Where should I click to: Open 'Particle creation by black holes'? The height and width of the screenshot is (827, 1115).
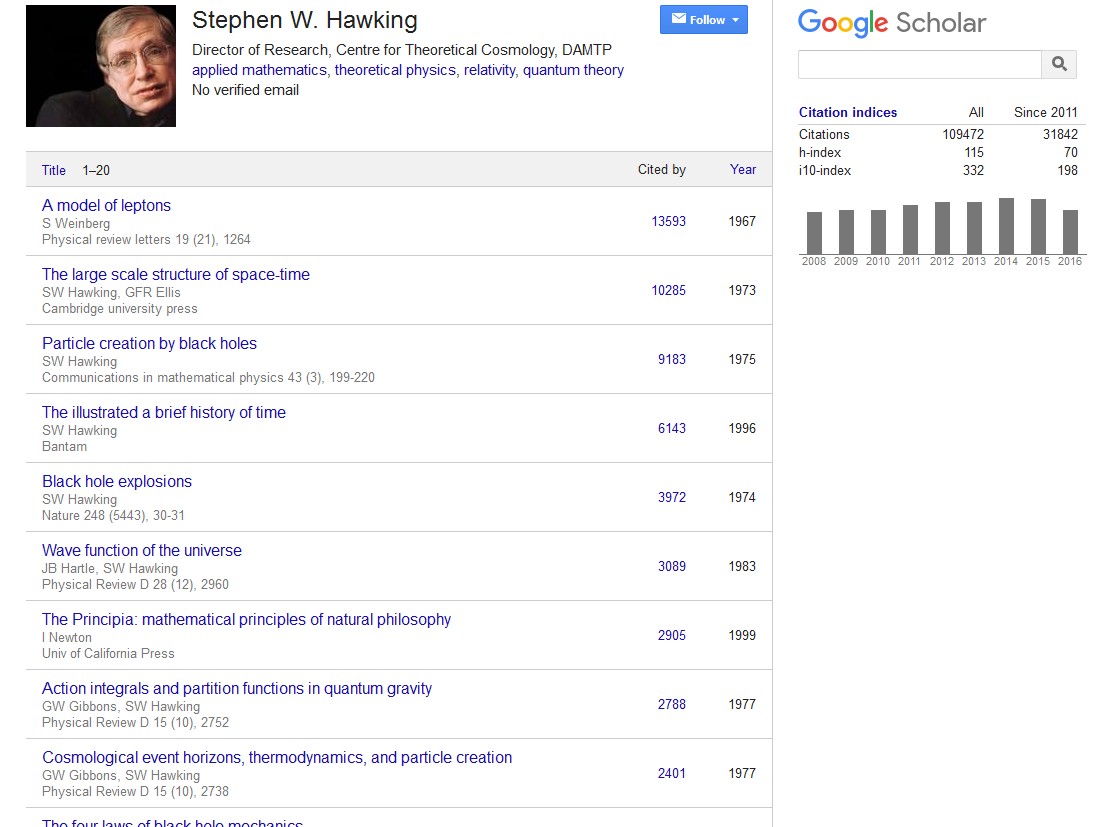[x=149, y=343]
